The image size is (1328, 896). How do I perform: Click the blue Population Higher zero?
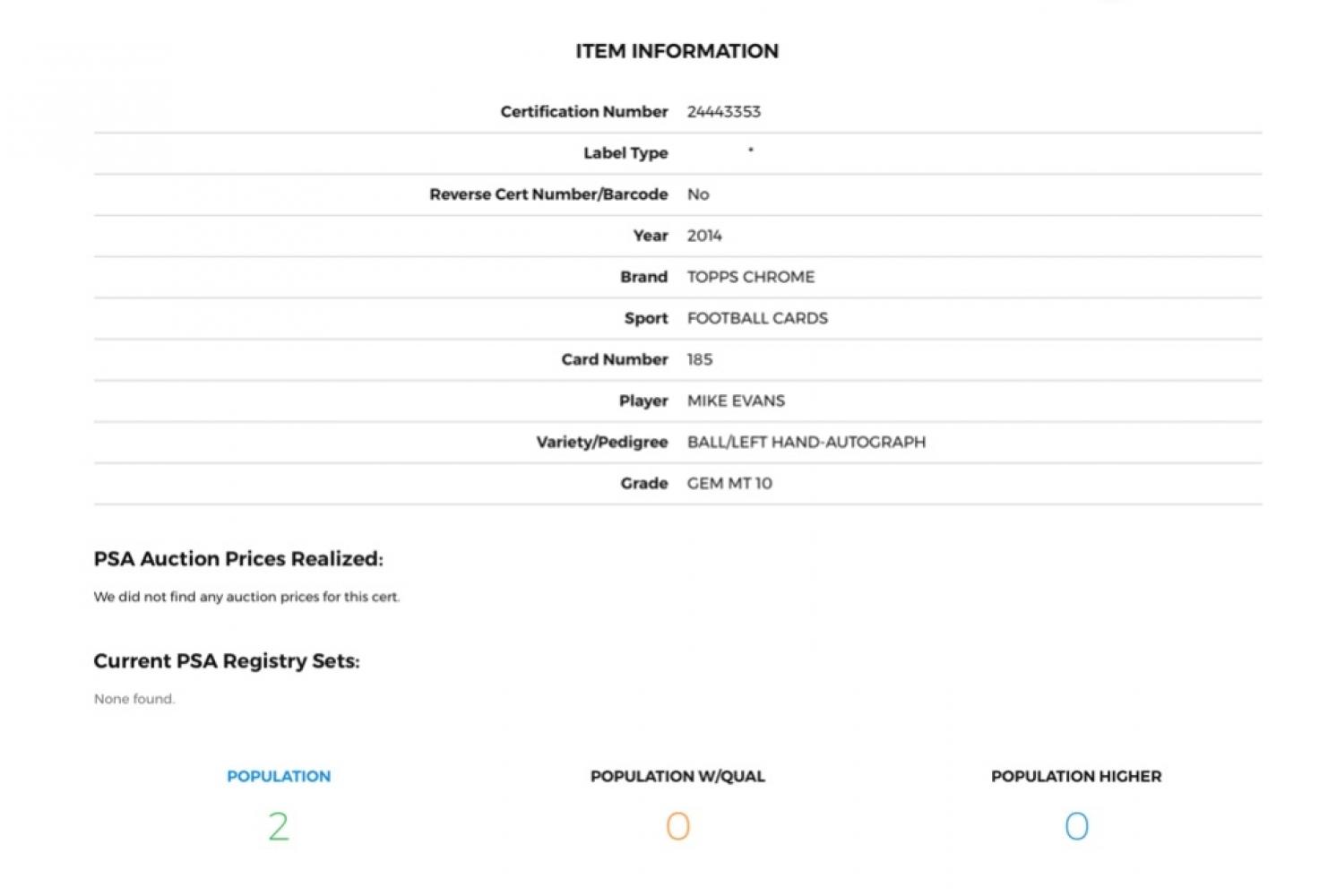tap(1076, 826)
